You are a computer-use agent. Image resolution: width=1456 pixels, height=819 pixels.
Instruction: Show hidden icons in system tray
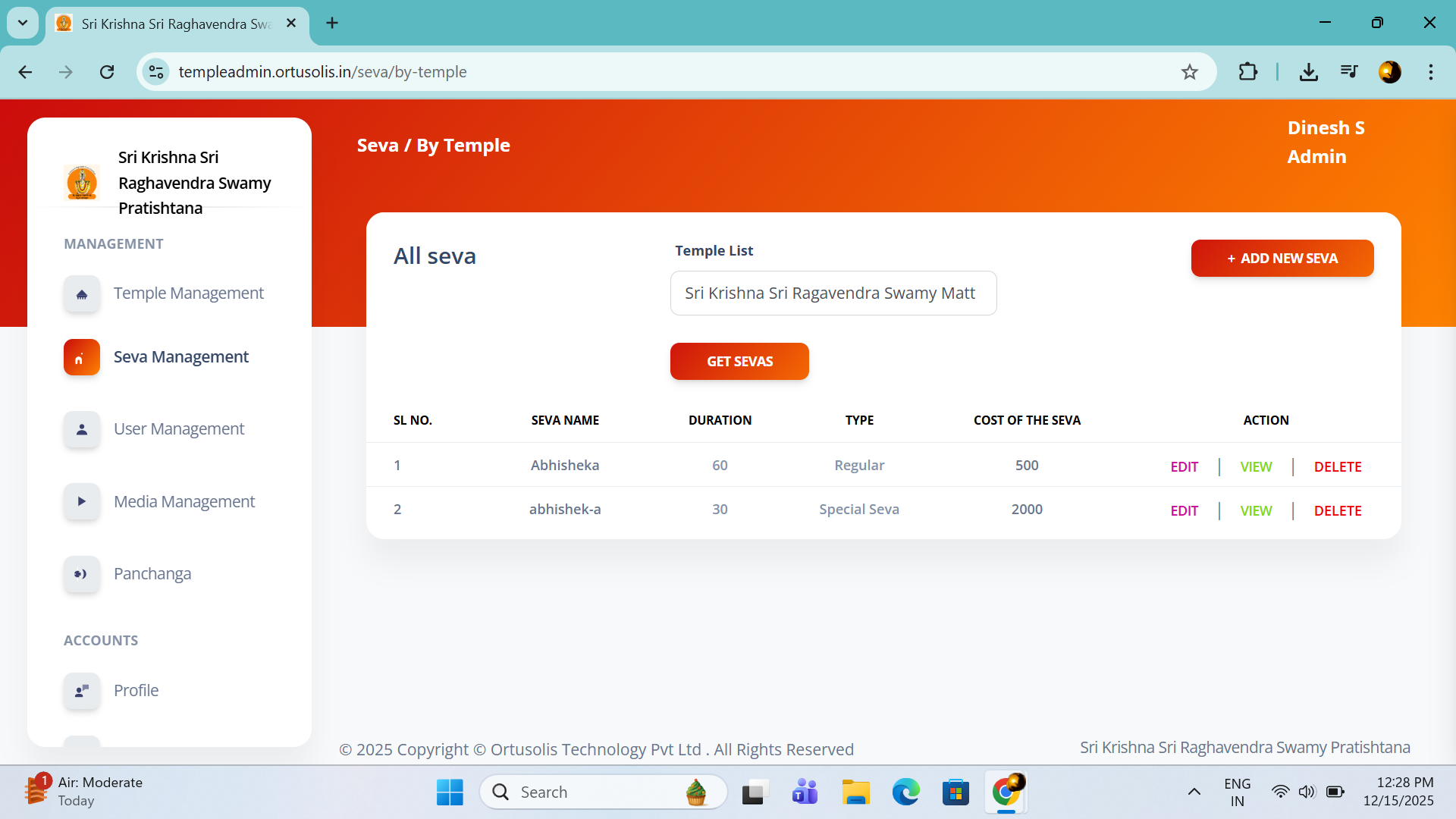tap(1194, 792)
